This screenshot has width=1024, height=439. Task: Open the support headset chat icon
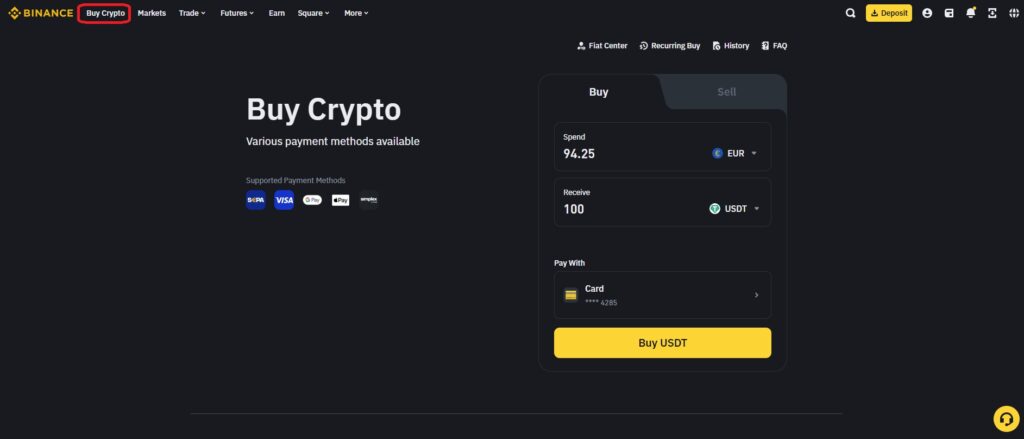(1006, 418)
